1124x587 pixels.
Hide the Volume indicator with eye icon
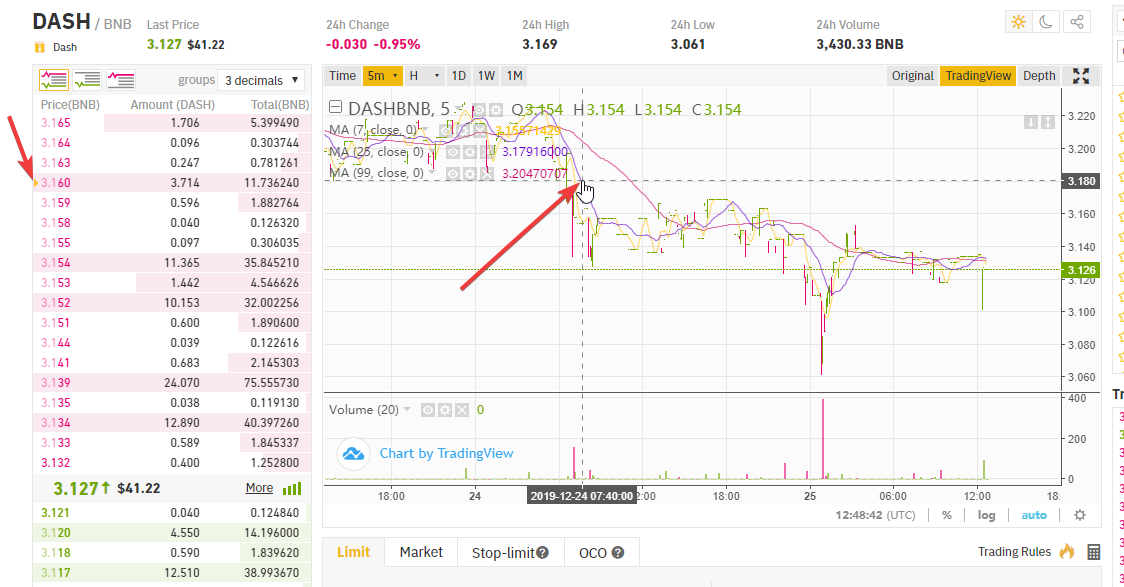(x=428, y=410)
